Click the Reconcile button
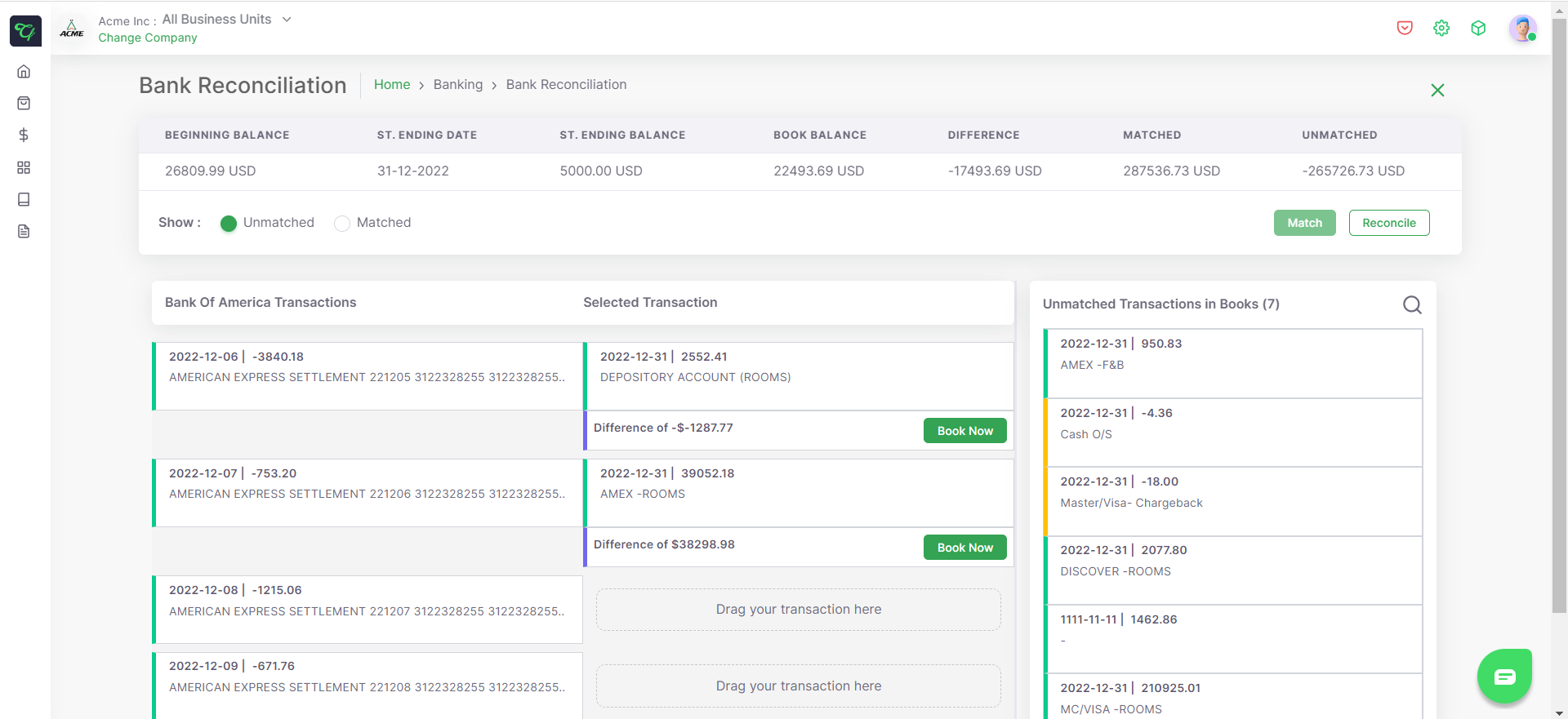The width and height of the screenshot is (1568, 719). 1389,223
